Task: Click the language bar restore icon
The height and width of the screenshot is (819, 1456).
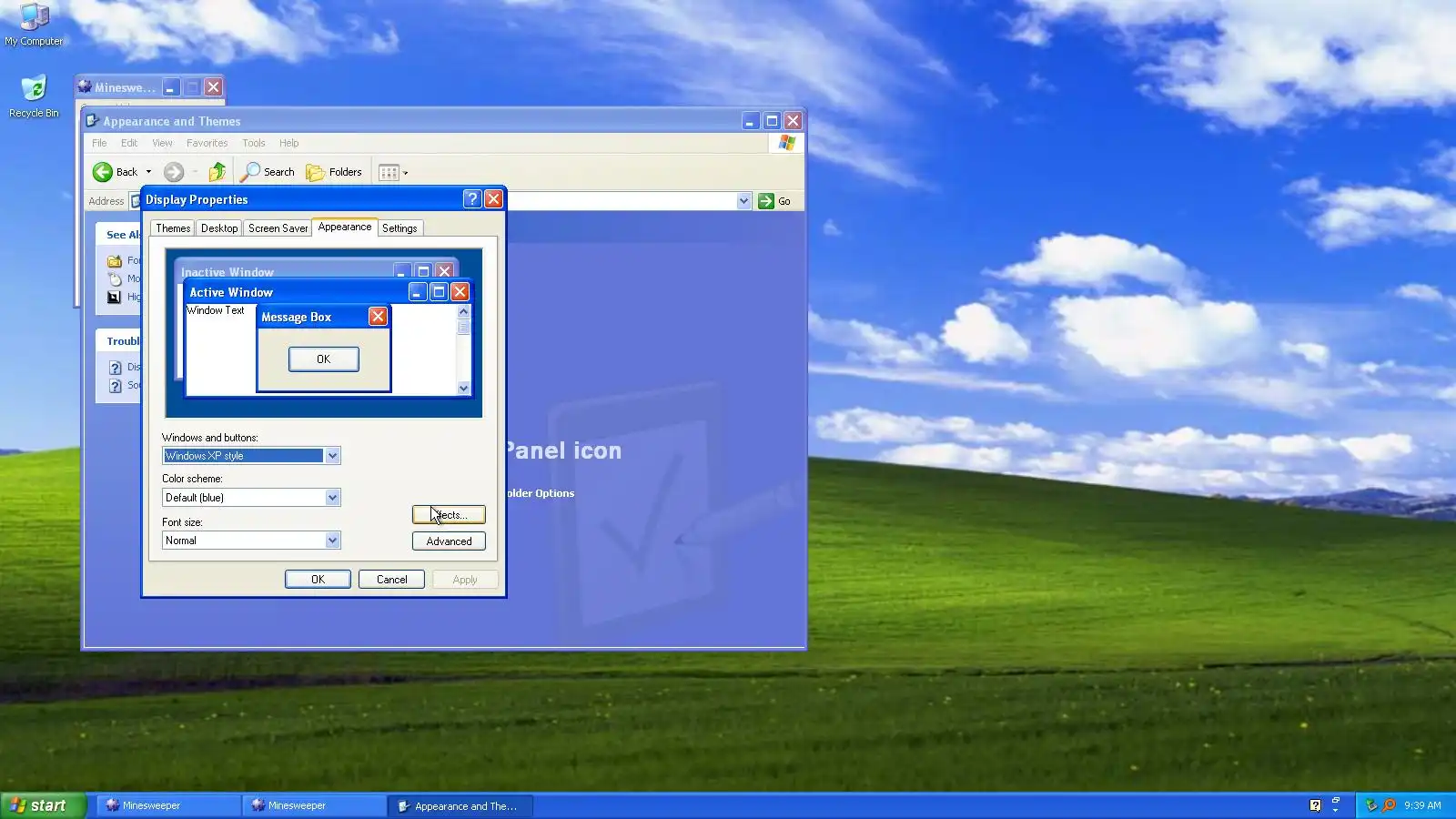Action: click(x=1336, y=800)
